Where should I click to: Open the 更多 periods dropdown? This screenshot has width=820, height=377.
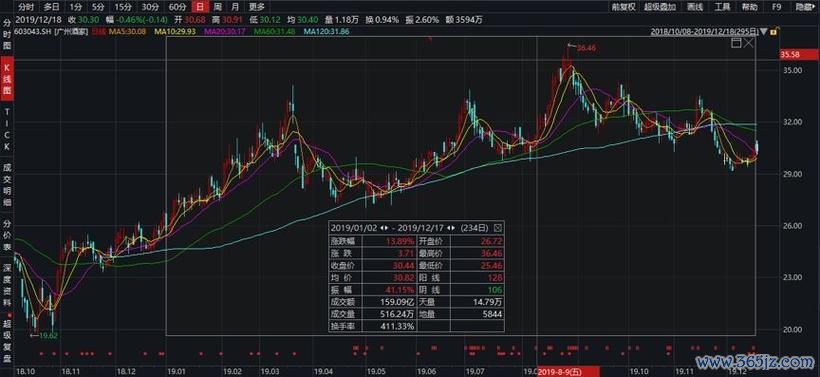[x=256, y=7]
